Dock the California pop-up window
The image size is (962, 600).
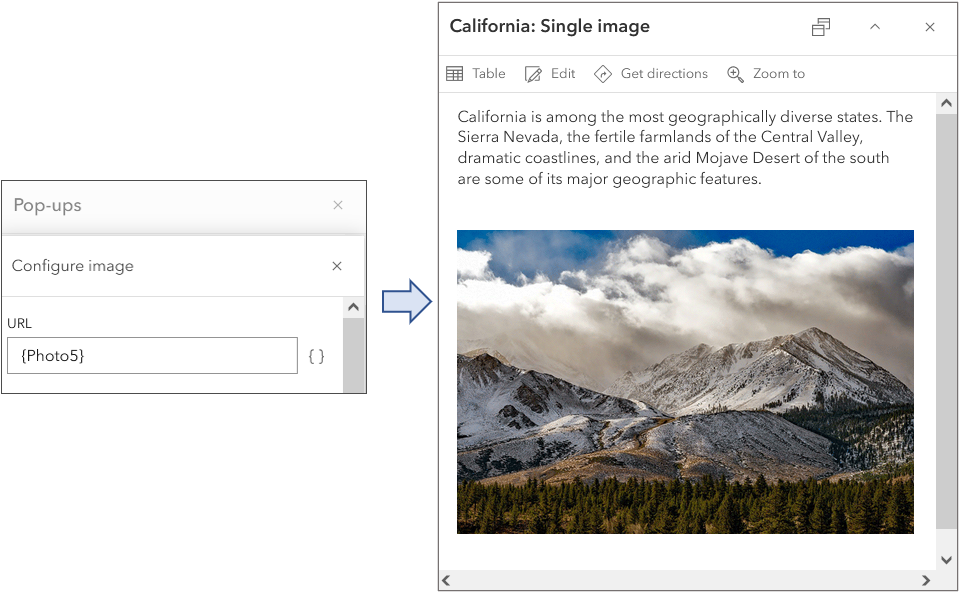point(821,27)
